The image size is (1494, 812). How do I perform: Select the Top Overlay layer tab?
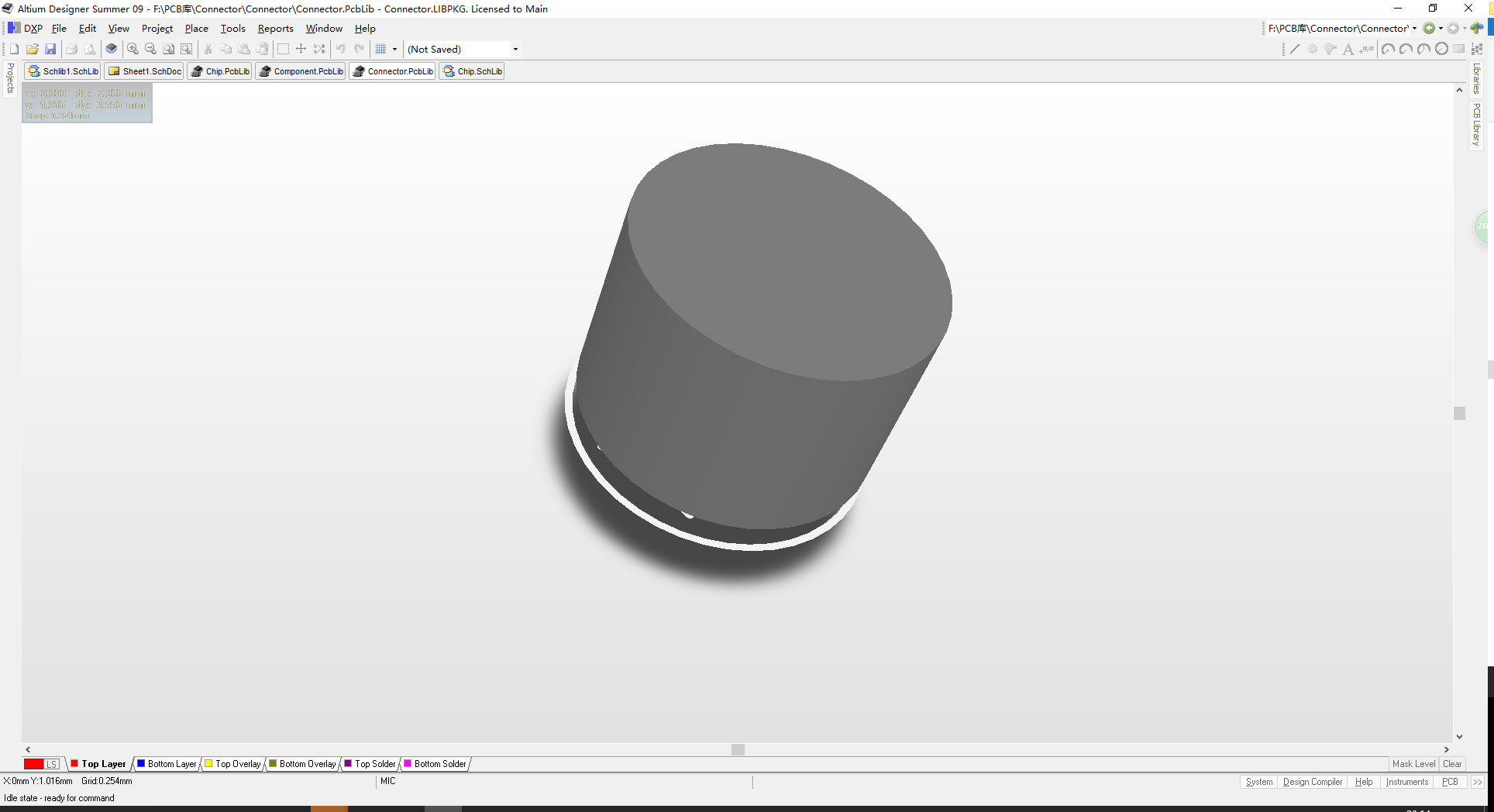[x=232, y=764]
